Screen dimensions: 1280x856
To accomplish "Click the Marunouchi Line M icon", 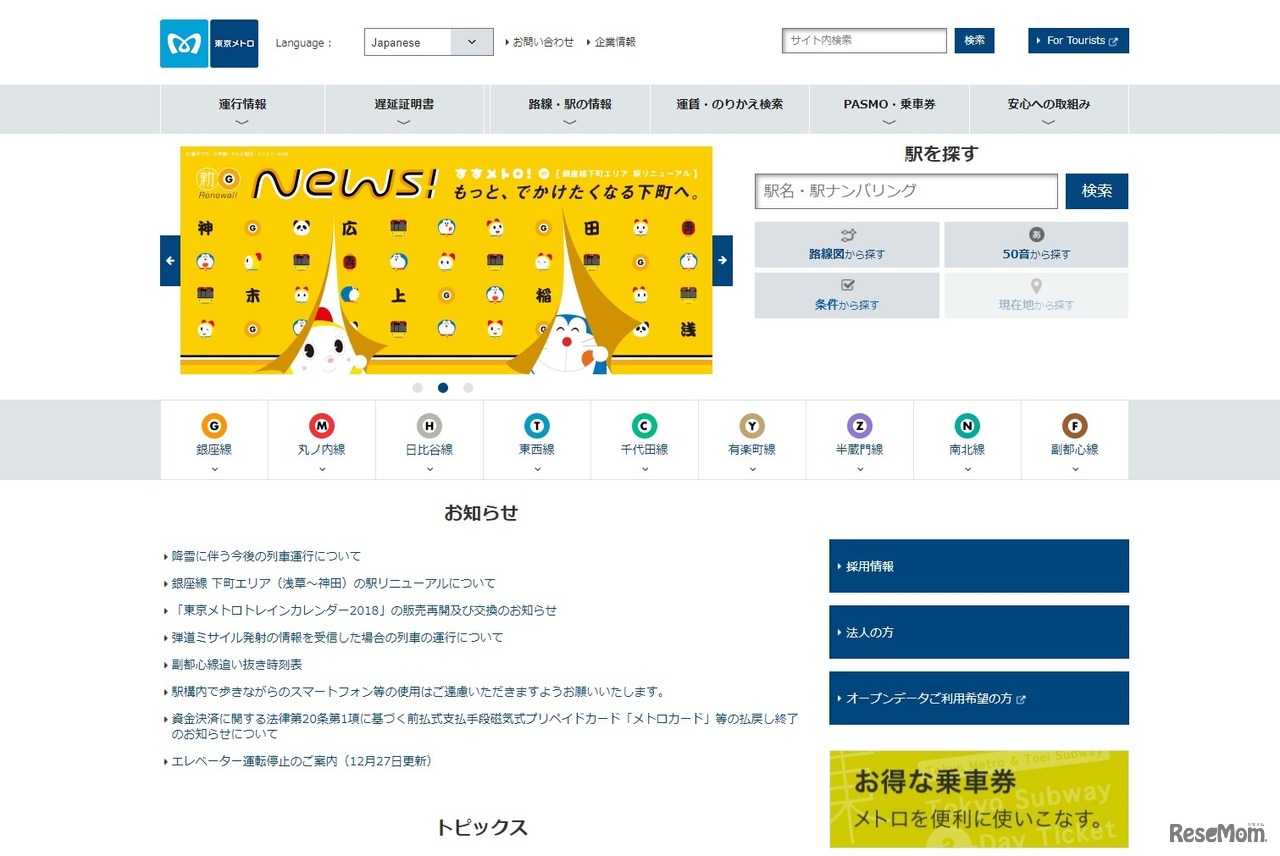I will click(321, 426).
